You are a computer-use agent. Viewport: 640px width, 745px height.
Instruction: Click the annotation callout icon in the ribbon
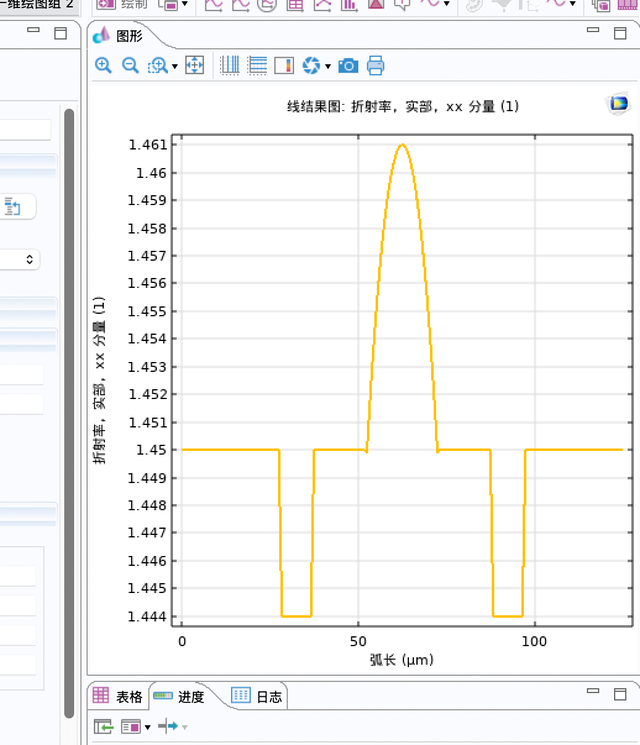(402, 4)
